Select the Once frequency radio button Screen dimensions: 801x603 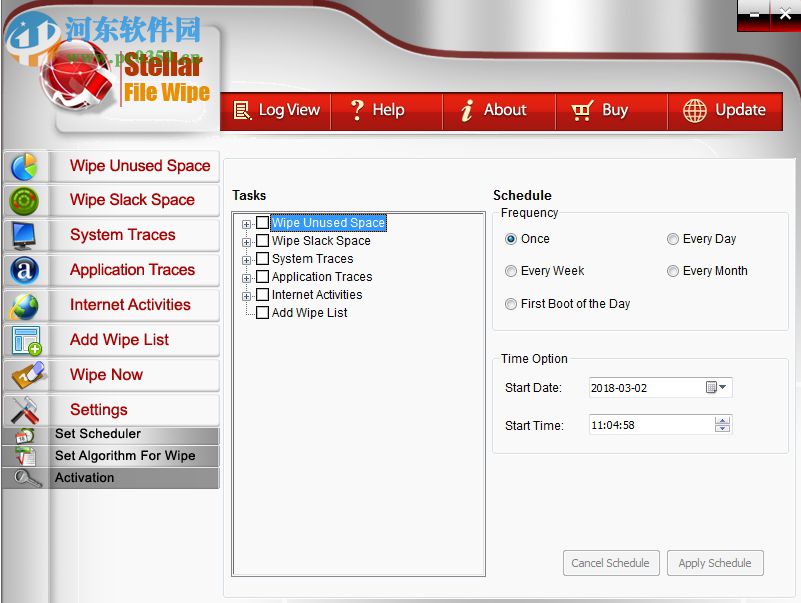point(510,239)
